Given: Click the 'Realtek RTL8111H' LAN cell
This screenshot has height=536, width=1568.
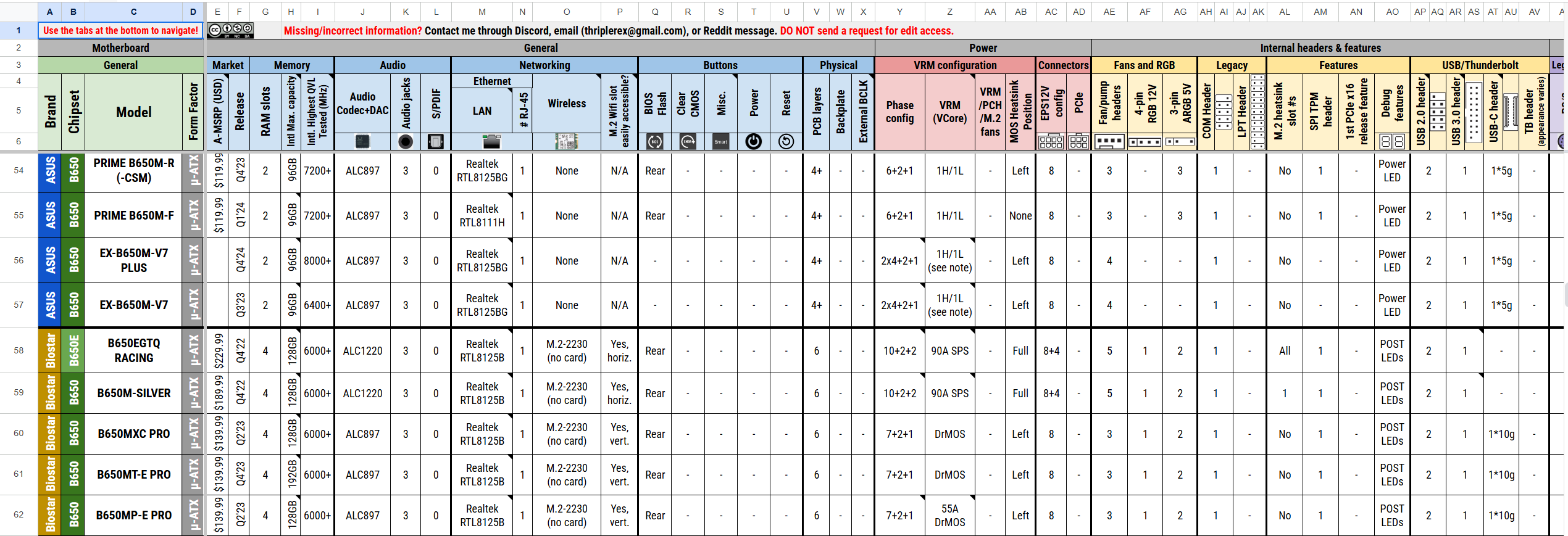Looking at the screenshot, I should point(482,216).
